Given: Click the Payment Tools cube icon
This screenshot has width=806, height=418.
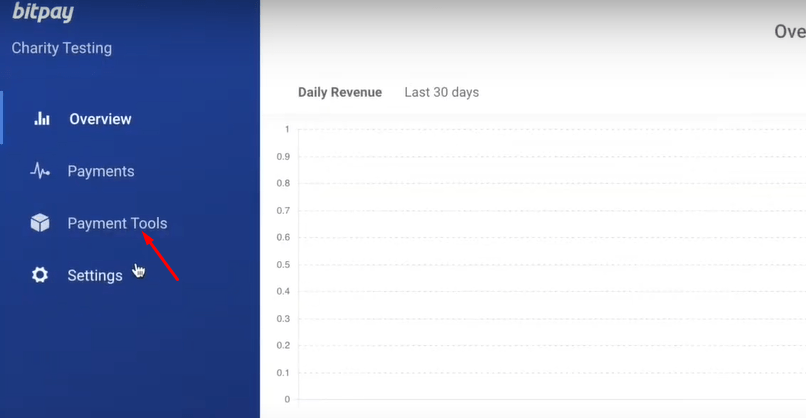Looking at the screenshot, I should (x=40, y=223).
